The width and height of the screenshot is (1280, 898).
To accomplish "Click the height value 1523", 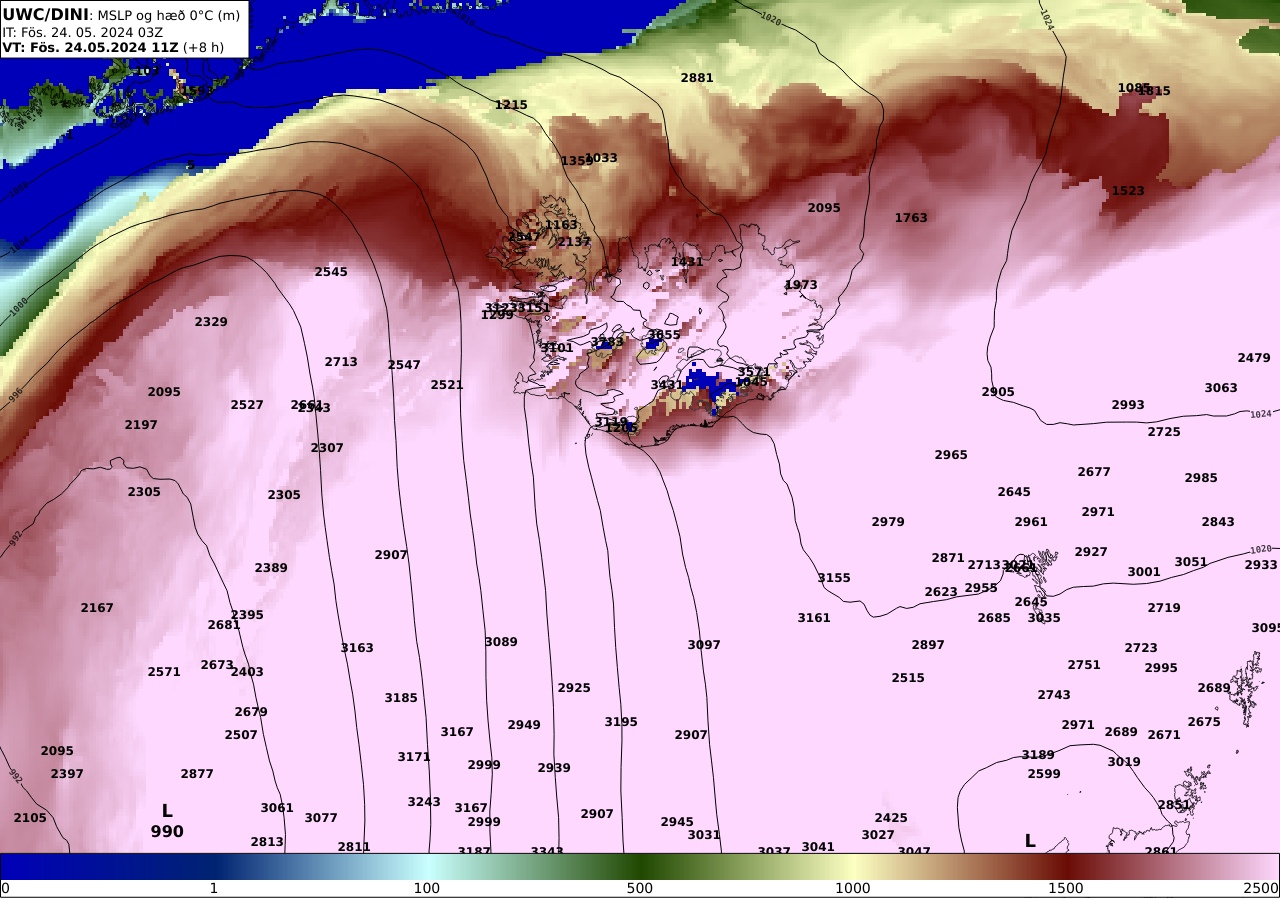I will [1128, 191].
